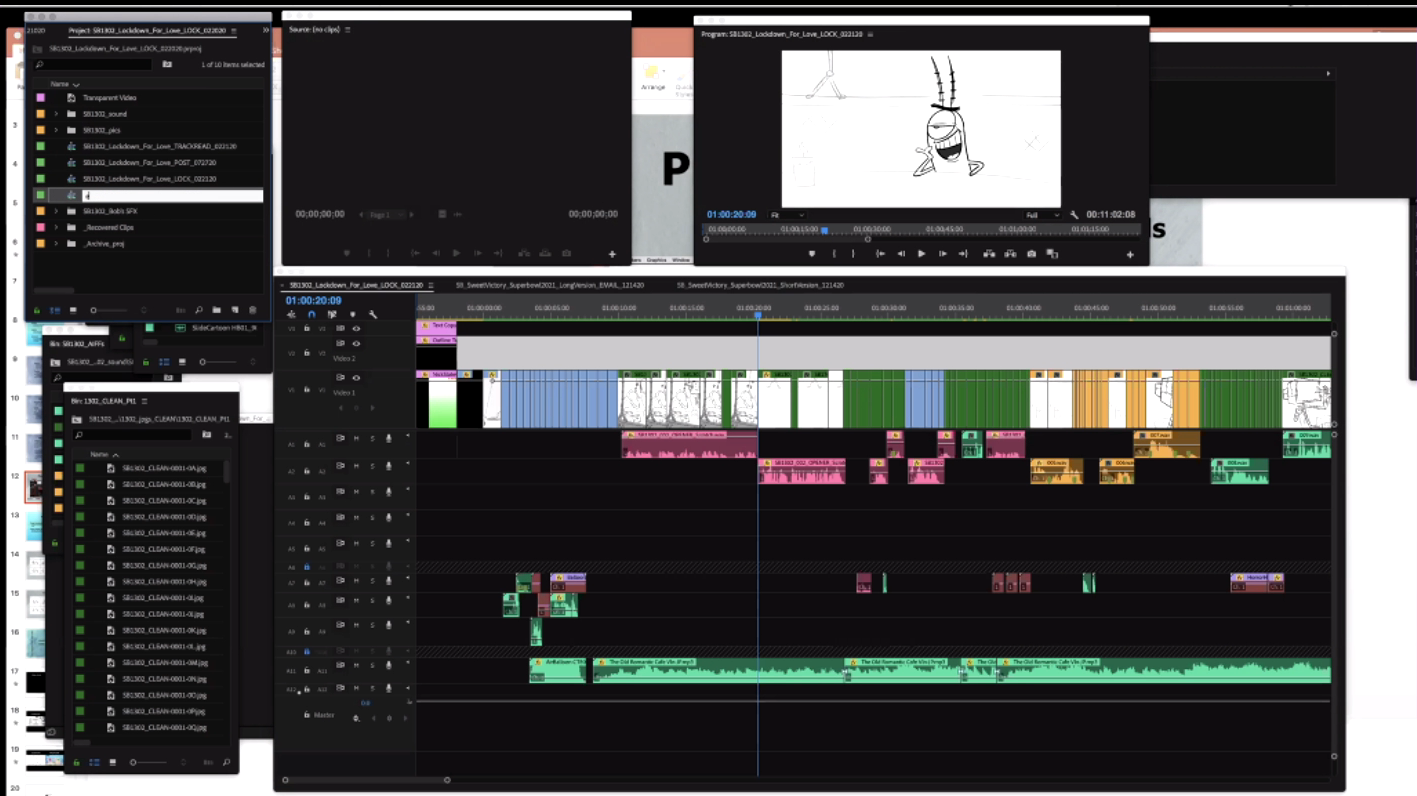1417x796 pixels.
Task: Select SB1302_Lockdown_For_Love_LOCK_022120 timeline tab
Action: 356,285
